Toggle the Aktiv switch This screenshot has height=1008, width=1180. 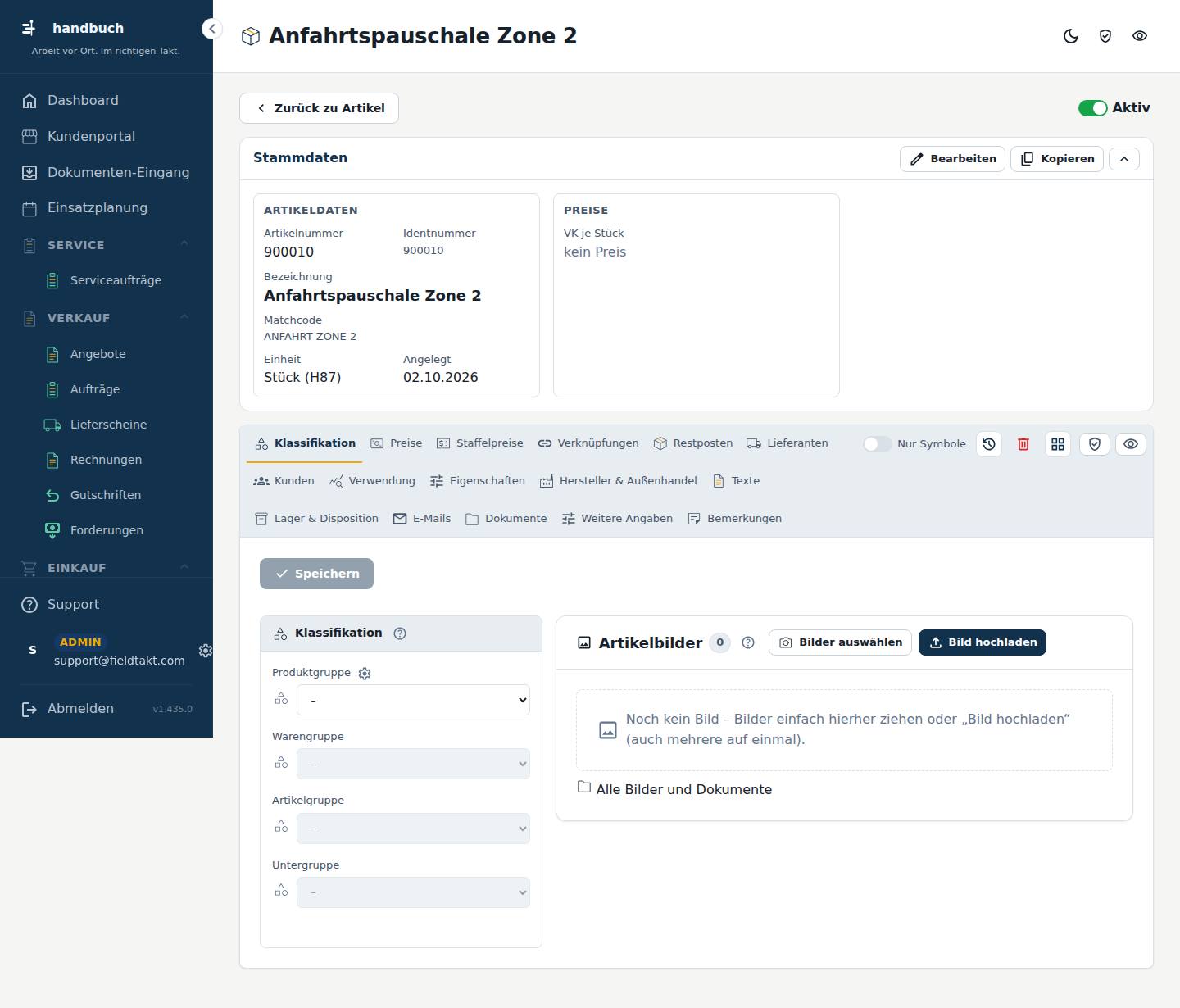point(1092,108)
